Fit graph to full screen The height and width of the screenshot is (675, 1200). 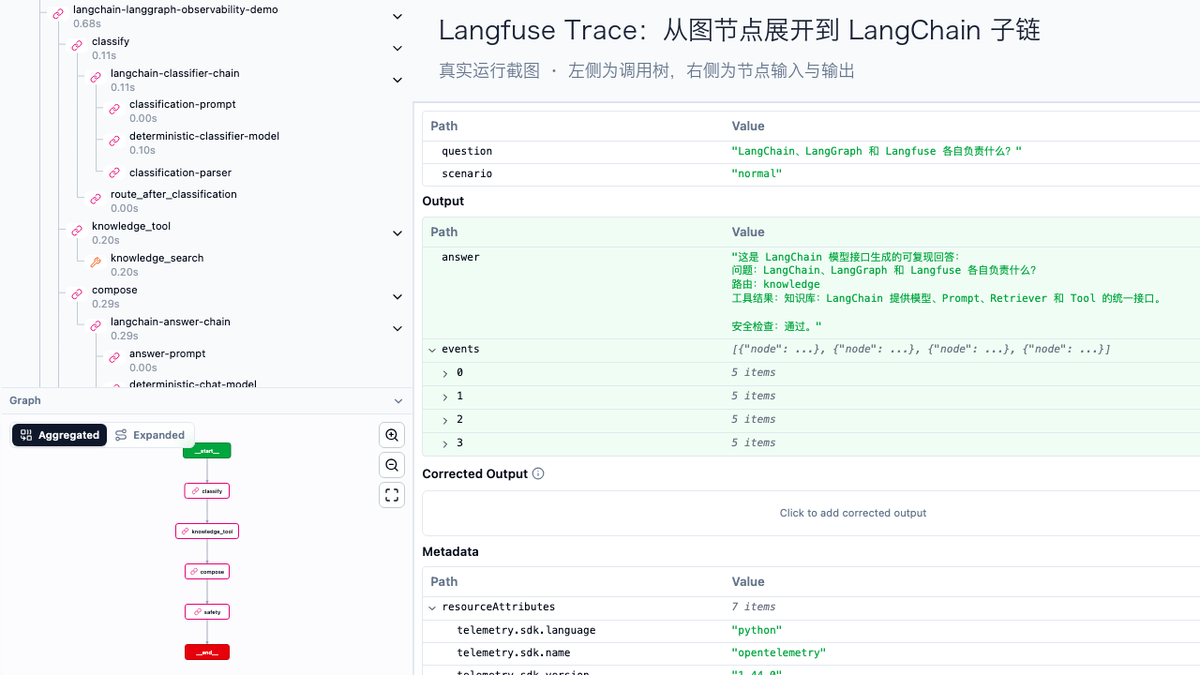pyautogui.click(x=392, y=495)
